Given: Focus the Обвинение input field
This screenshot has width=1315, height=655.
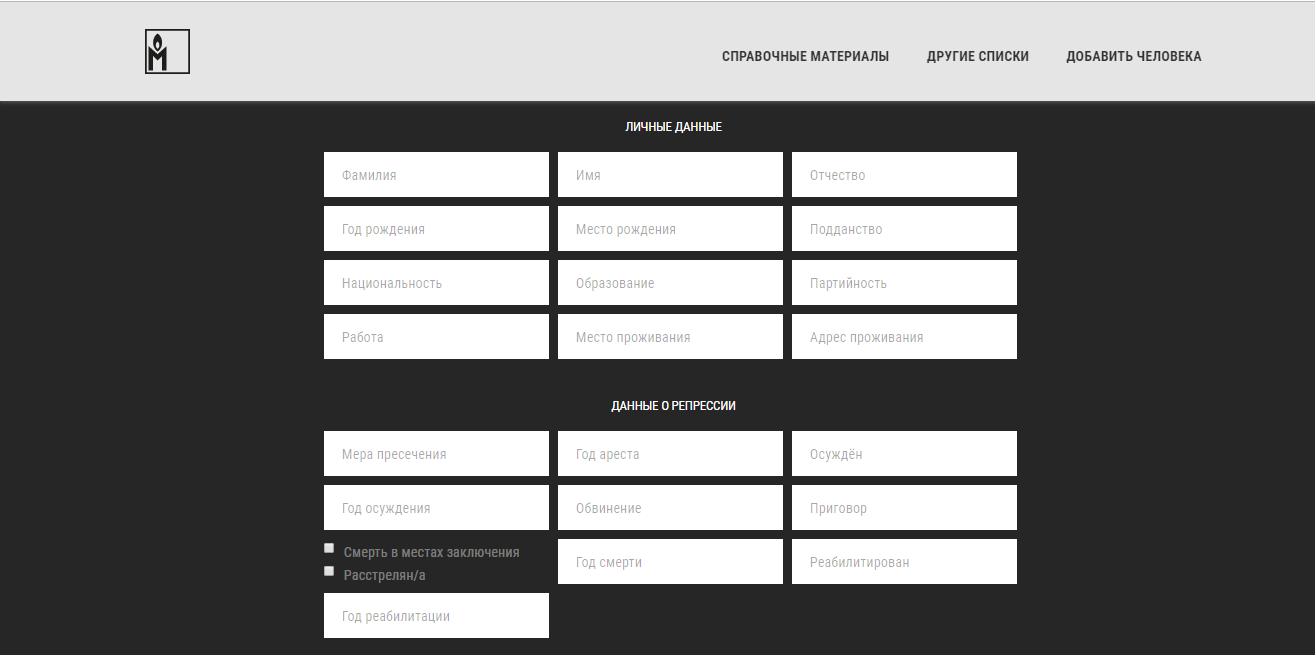Looking at the screenshot, I should (x=670, y=508).
